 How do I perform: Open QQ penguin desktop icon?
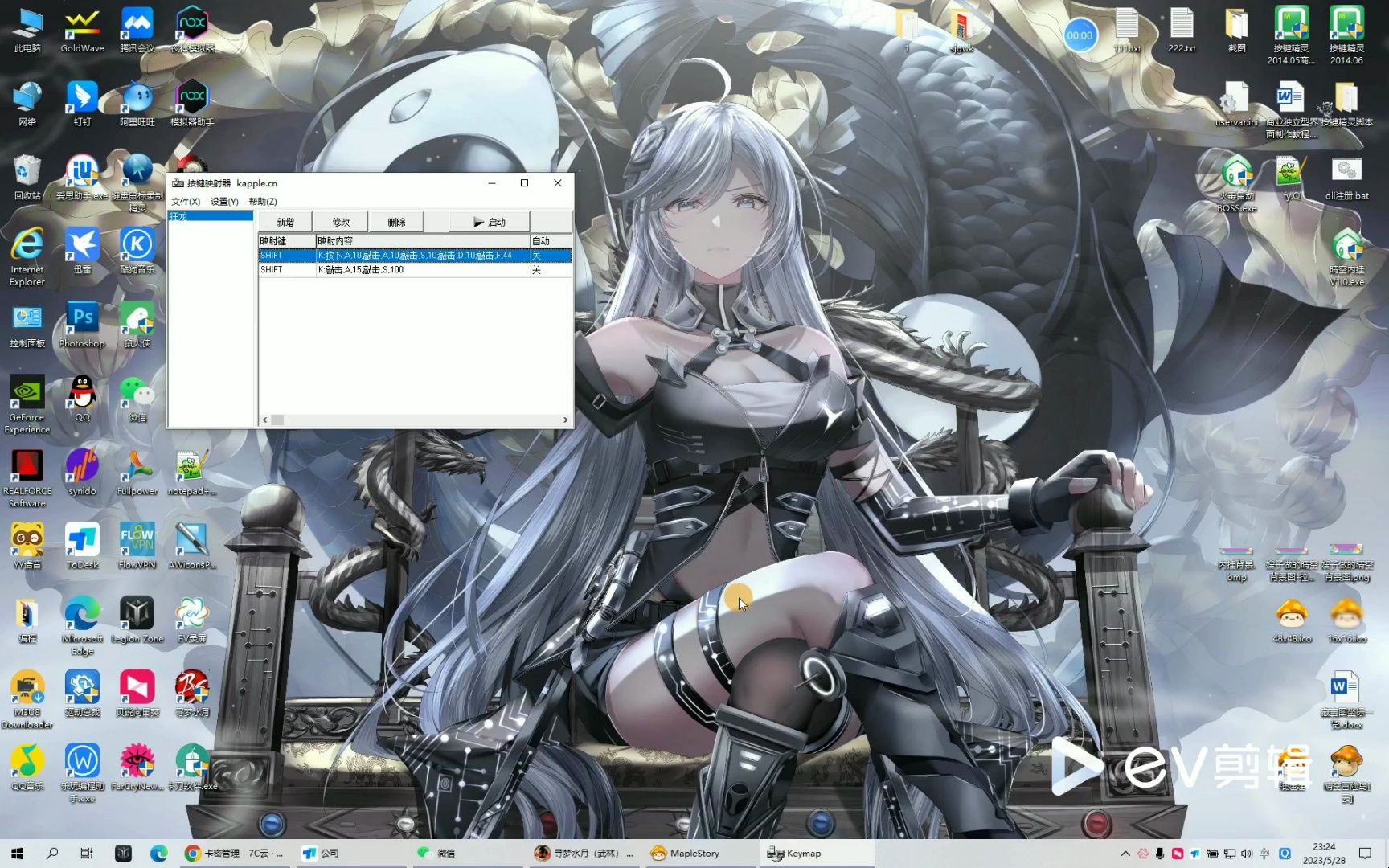(82, 399)
